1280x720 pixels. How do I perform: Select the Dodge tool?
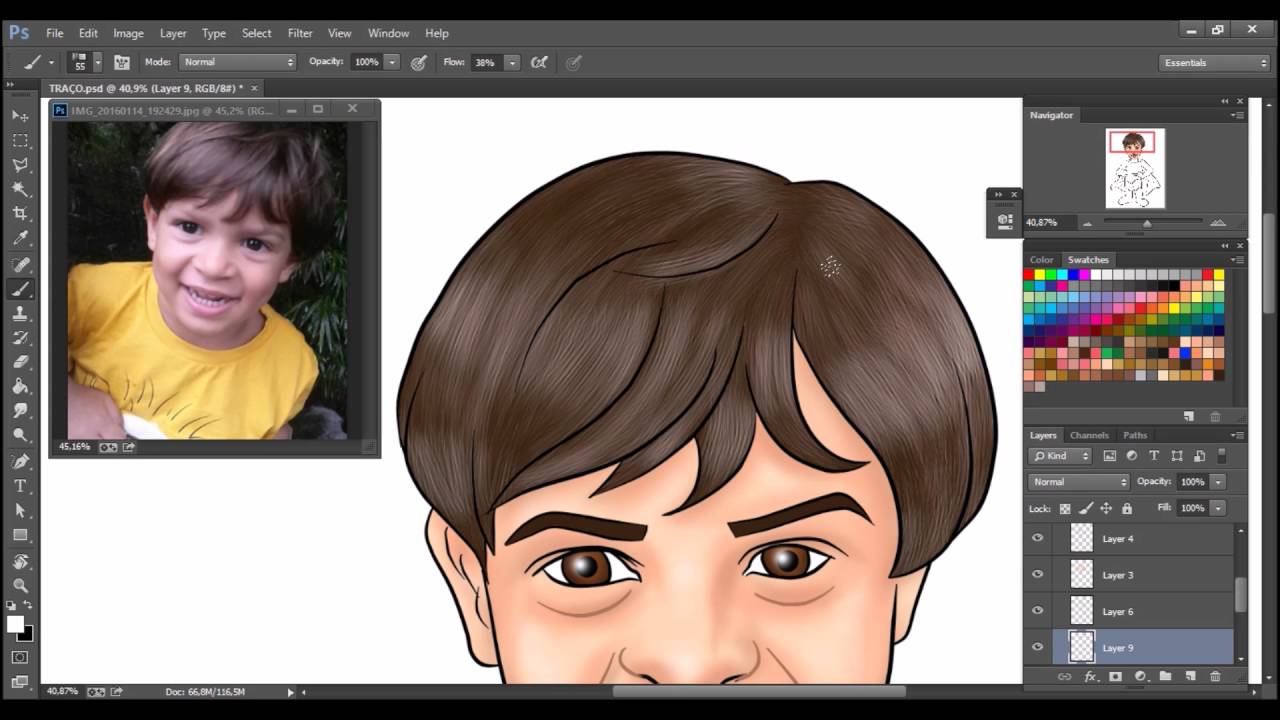(20, 436)
